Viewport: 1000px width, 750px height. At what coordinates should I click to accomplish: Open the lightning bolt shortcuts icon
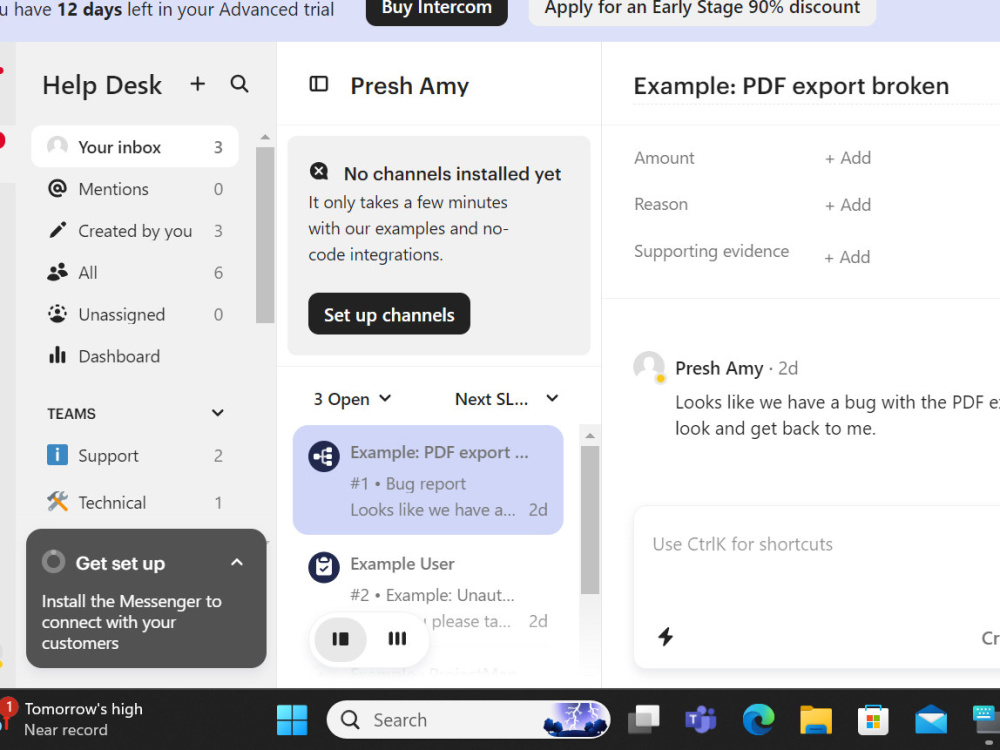665,636
